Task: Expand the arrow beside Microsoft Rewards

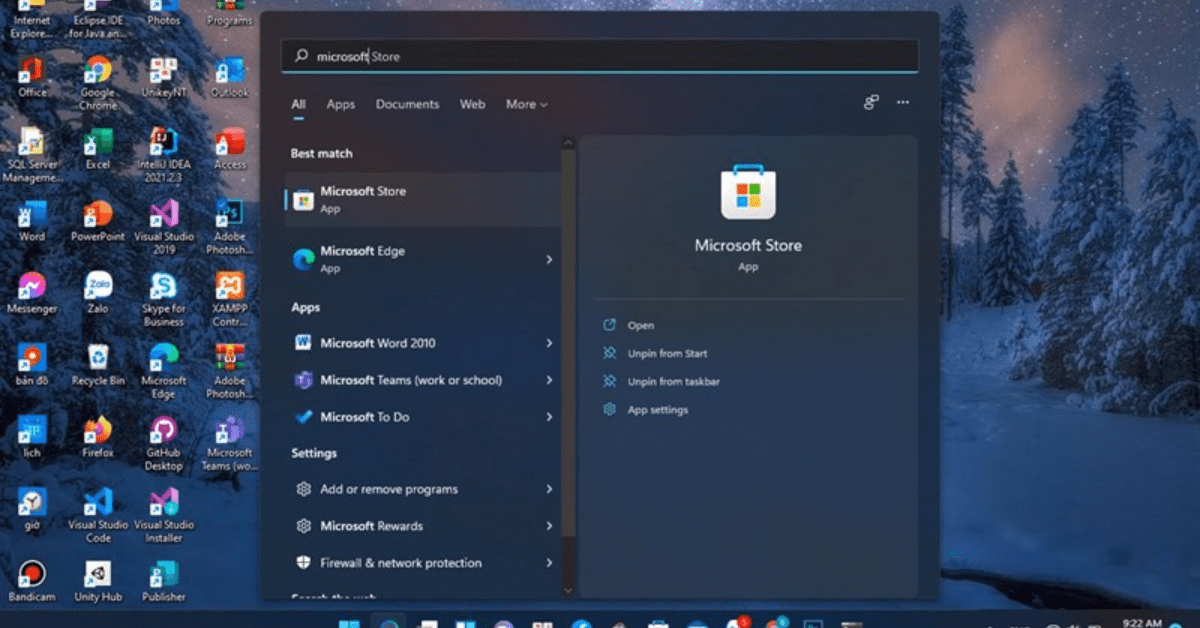Action: coord(549,526)
